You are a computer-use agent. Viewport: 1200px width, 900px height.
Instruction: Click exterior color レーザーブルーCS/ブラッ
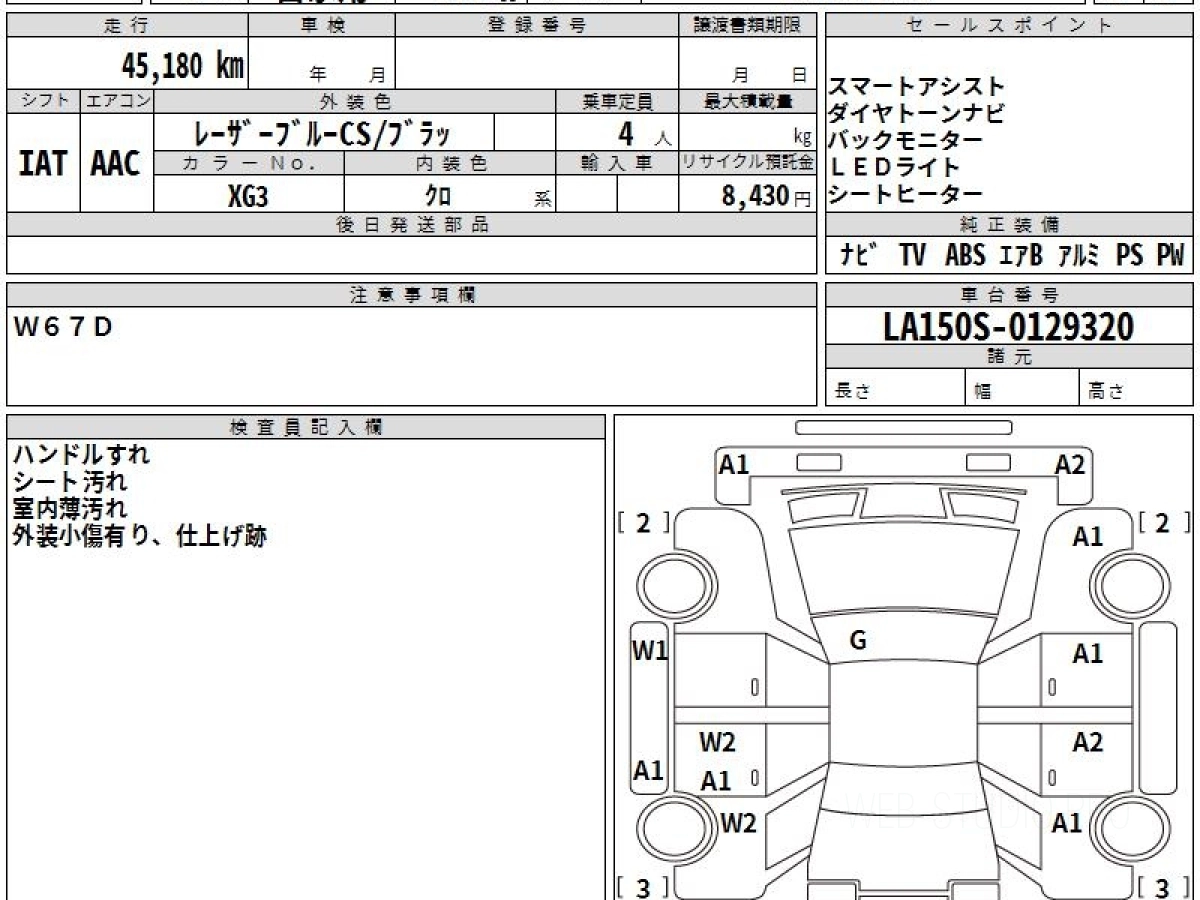[322, 133]
